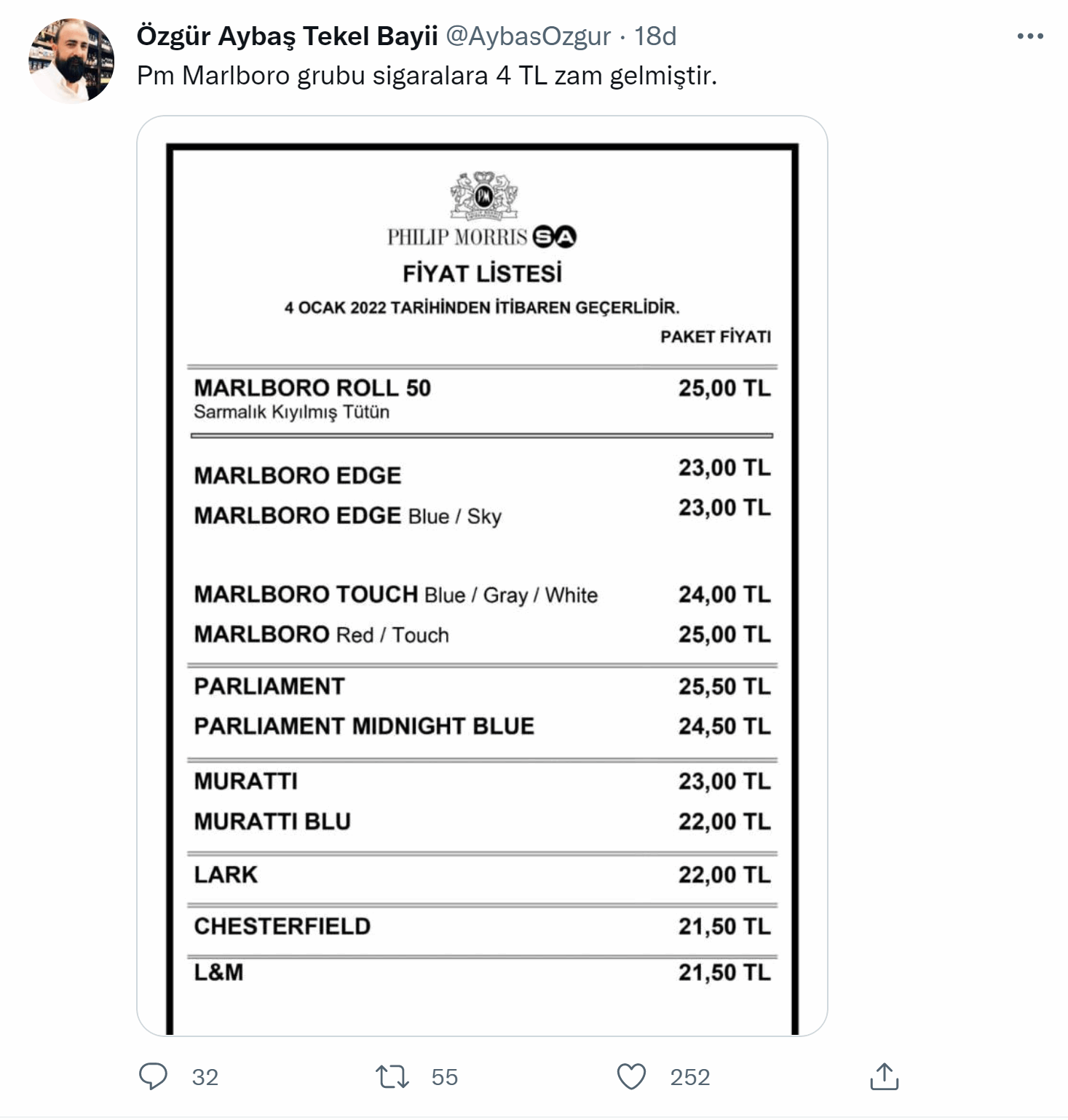The height and width of the screenshot is (1120, 1068).
Task: Like the tweet with the heart icon
Action: coord(631,1076)
